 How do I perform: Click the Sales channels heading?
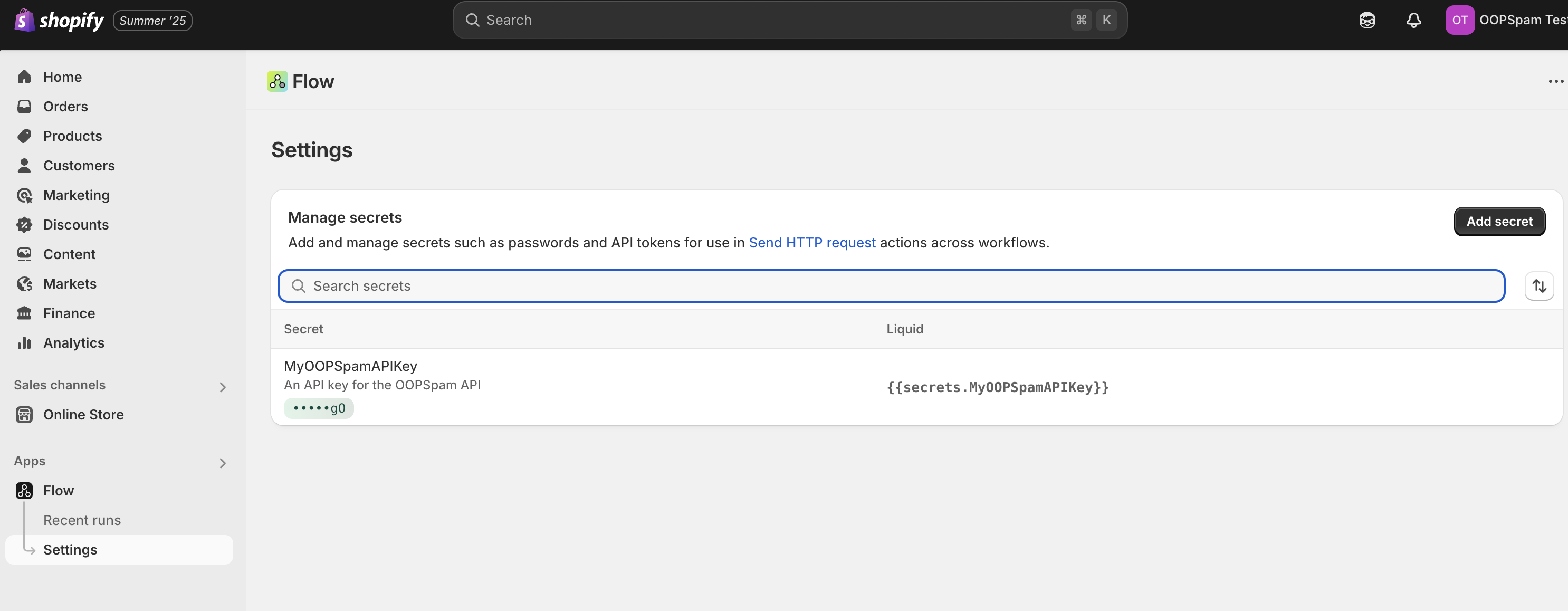tap(60, 385)
